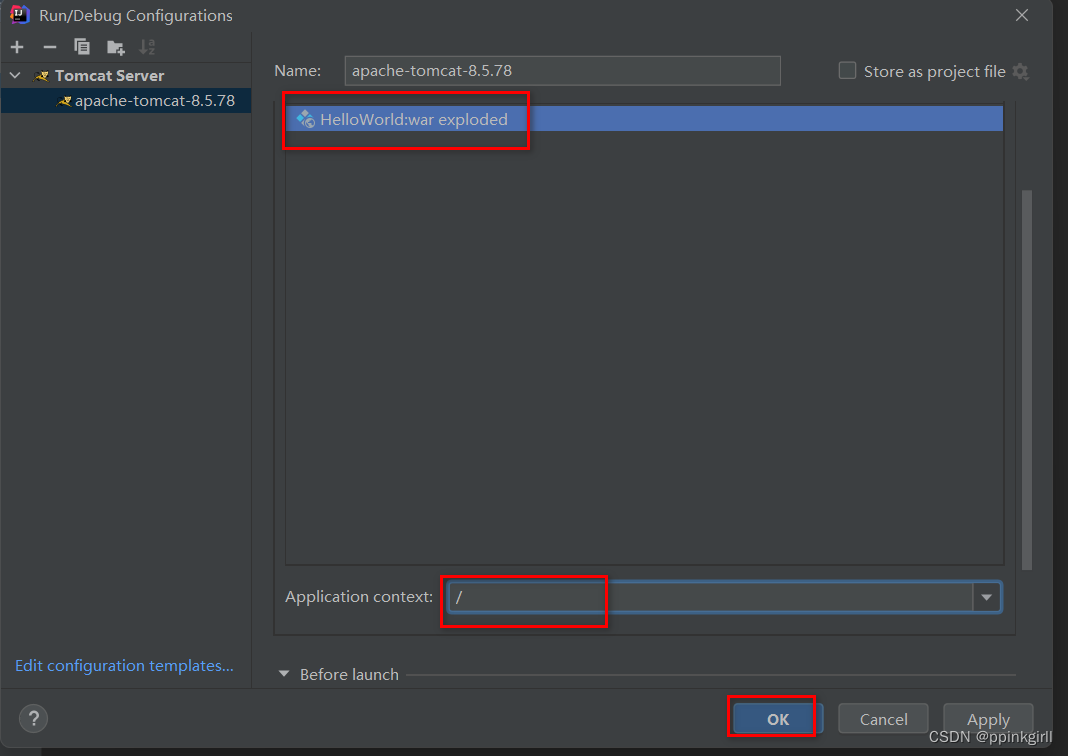Enable Store as project file
The height and width of the screenshot is (756, 1068).
(847, 71)
